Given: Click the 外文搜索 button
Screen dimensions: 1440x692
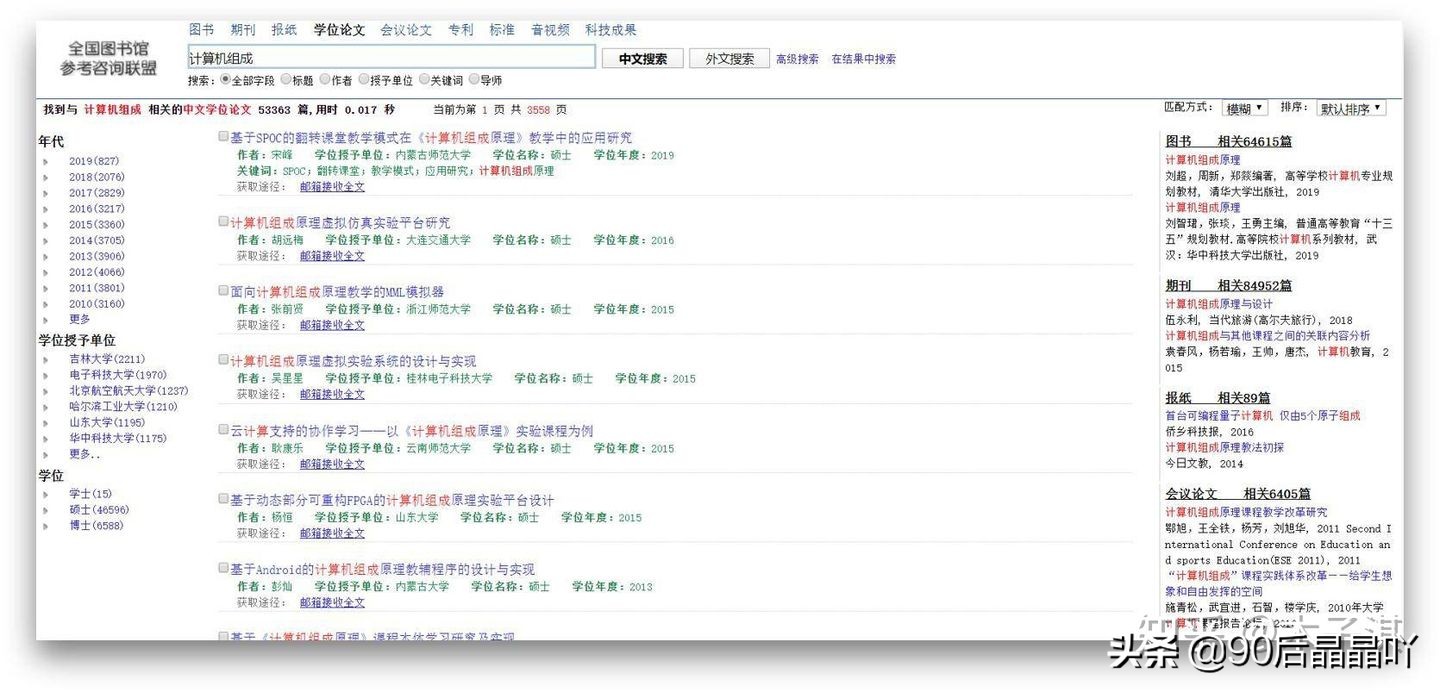Looking at the screenshot, I should pyautogui.click(x=729, y=57).
